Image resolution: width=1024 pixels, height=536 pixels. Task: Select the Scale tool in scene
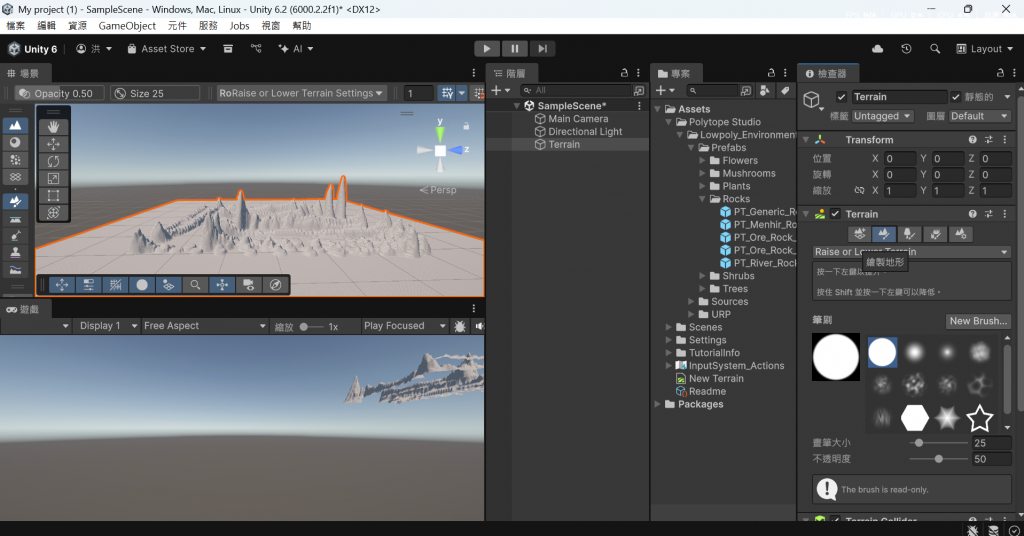click(54, 178)
